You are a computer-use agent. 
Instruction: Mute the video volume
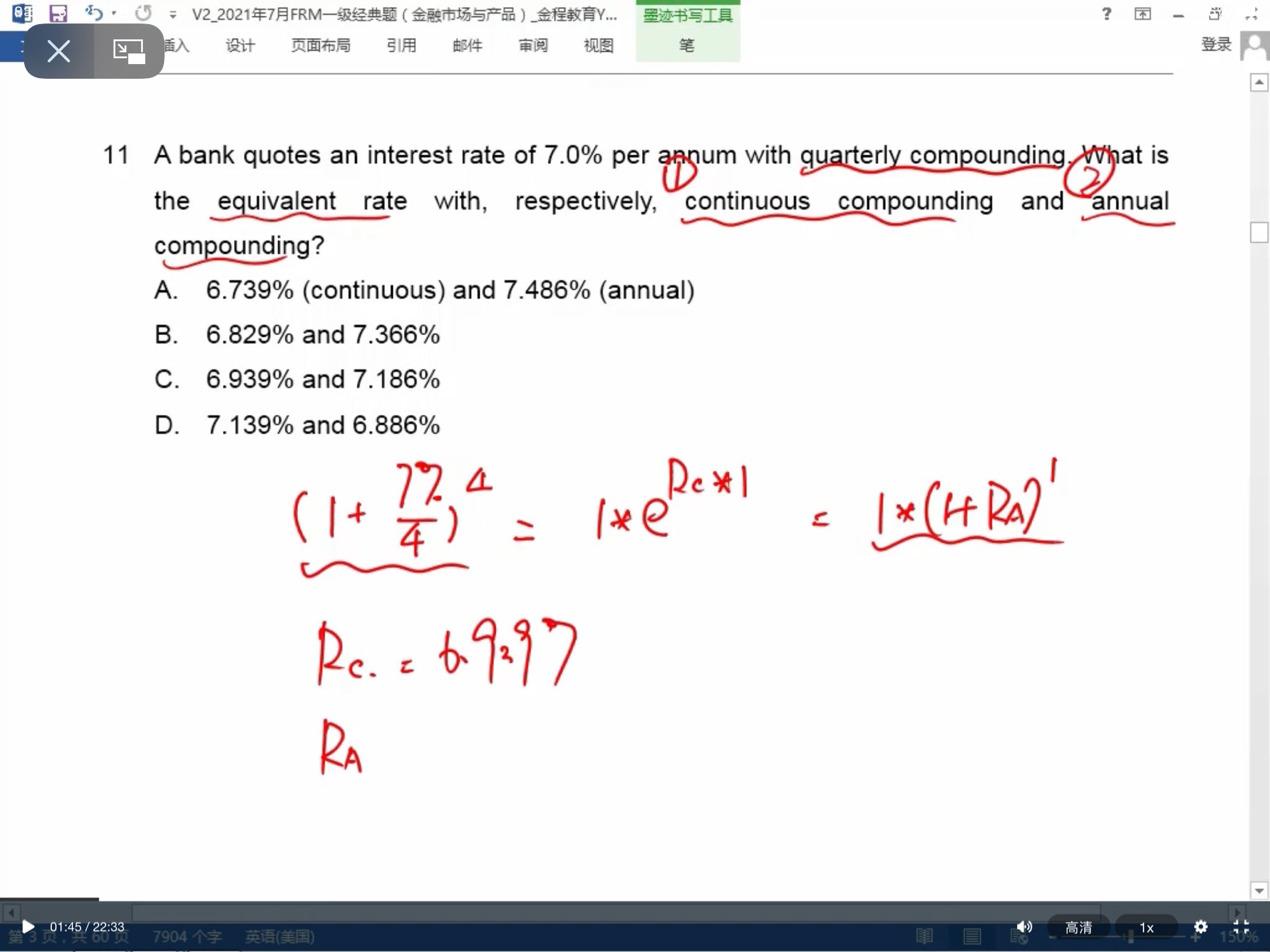[x=1024, y=927]
